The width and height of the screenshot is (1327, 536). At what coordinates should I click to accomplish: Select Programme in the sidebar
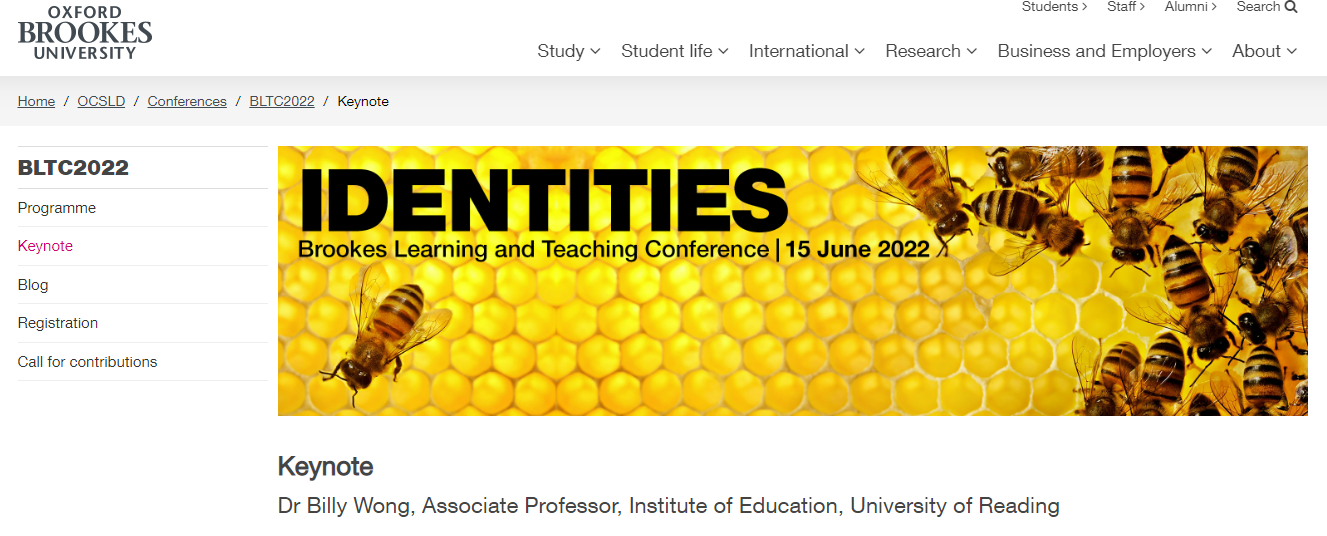57,208
